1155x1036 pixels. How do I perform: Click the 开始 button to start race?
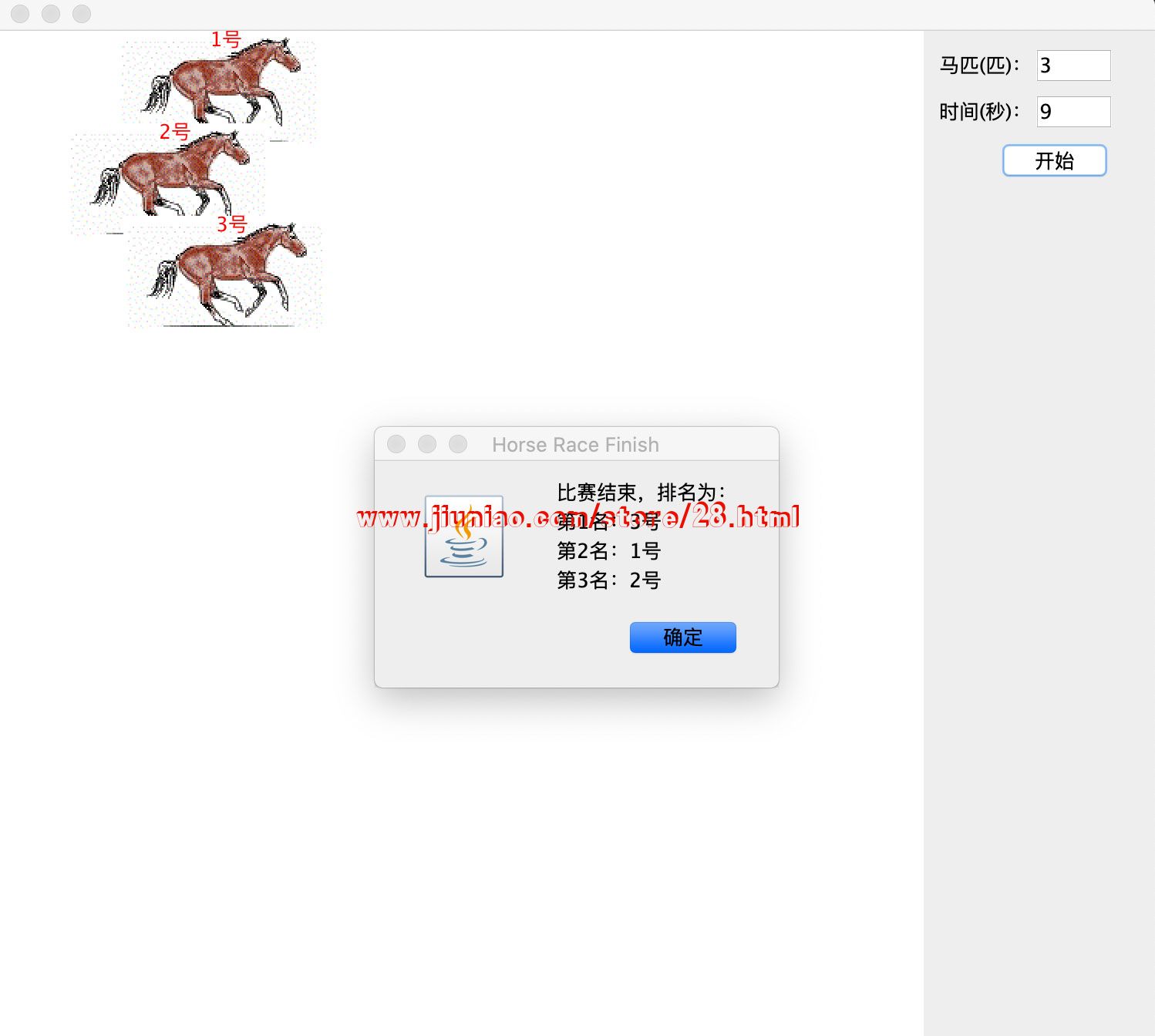(1054, 160)
